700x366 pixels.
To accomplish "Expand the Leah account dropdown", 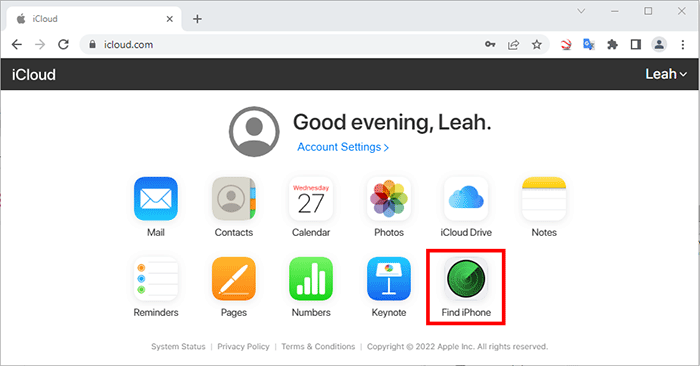I will coord(666,74).
